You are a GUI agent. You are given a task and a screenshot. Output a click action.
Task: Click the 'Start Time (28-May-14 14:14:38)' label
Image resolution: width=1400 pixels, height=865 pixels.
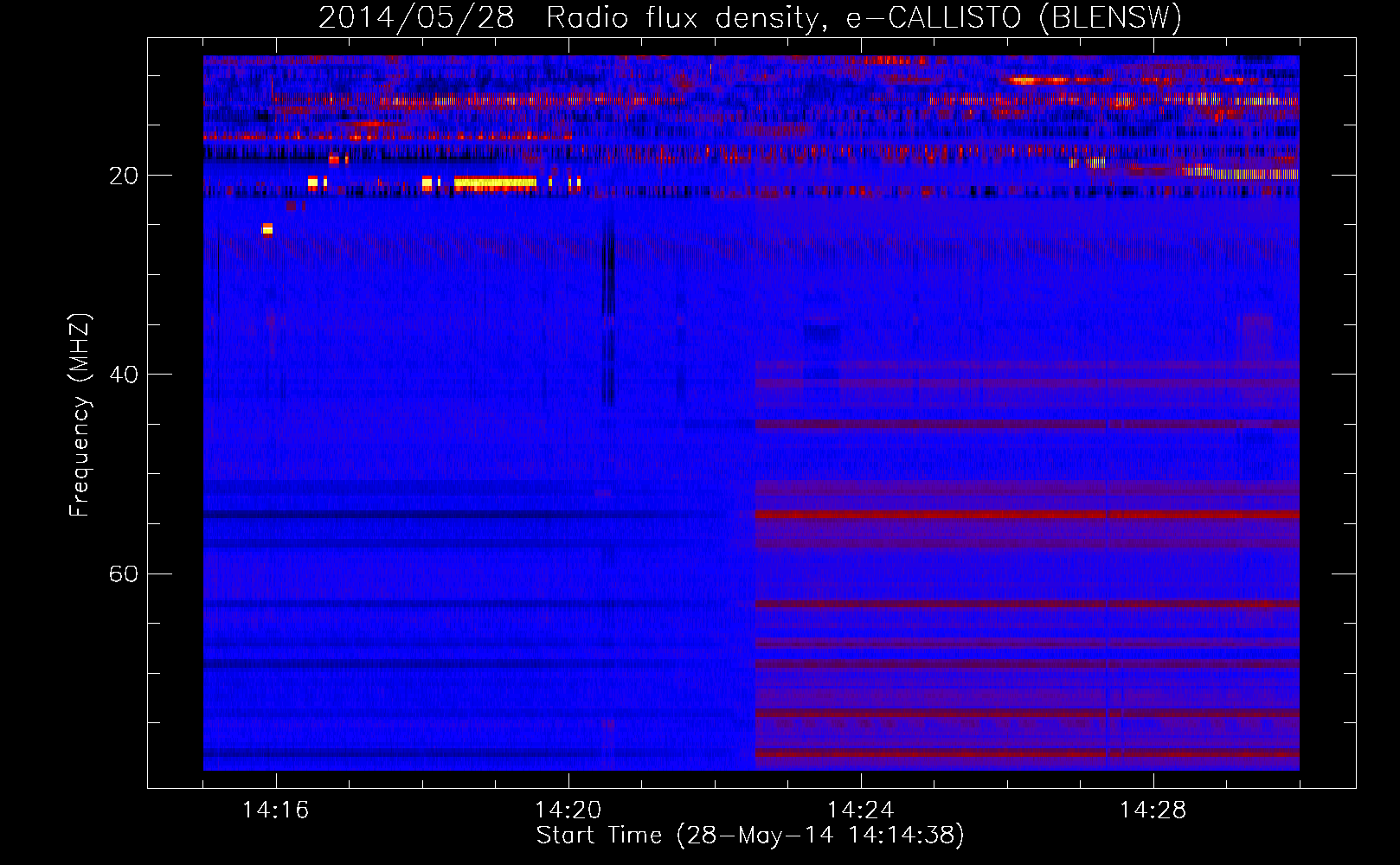coord(750,836)
